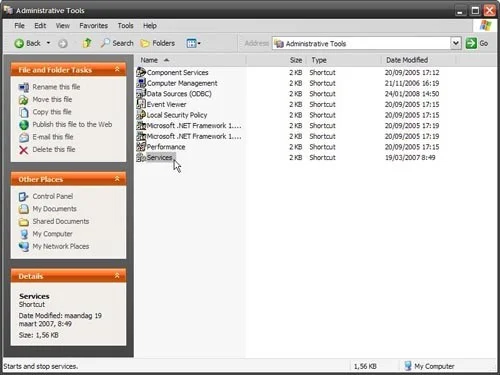Click Move this file link
Viewport: 500px width, 375px height.
(x=52, y=99)
